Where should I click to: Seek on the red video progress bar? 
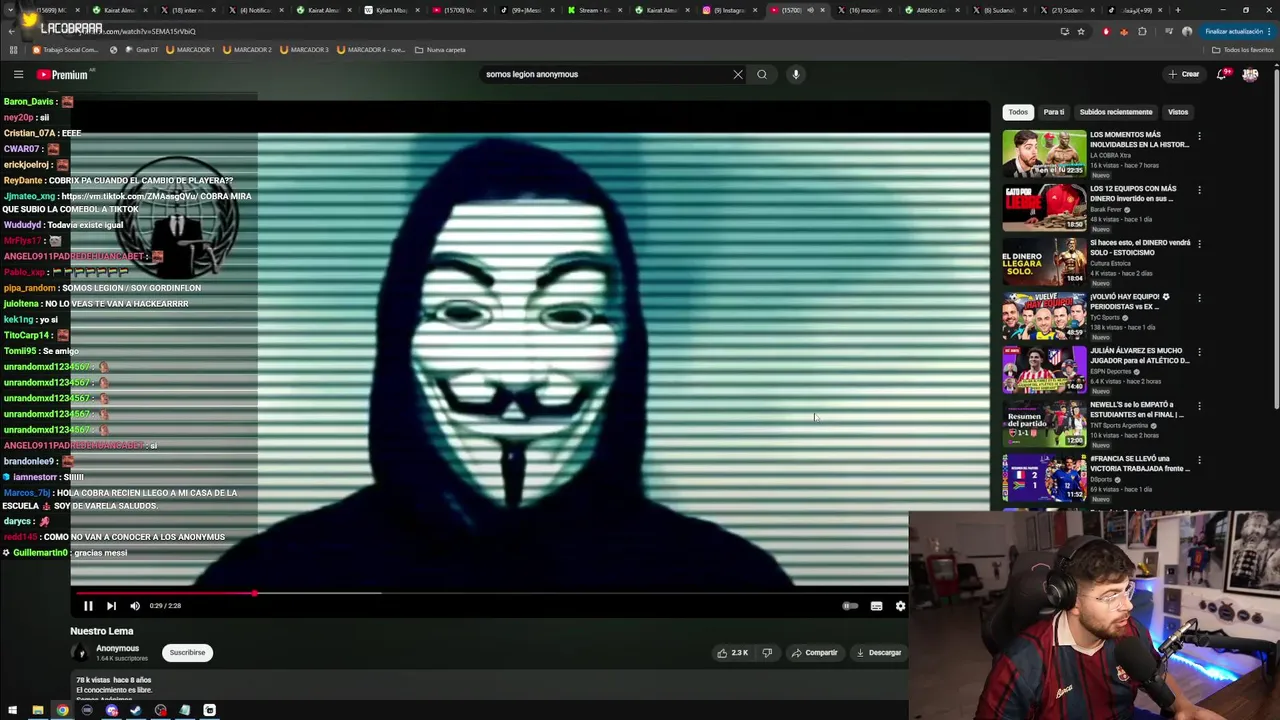[490, 593]
